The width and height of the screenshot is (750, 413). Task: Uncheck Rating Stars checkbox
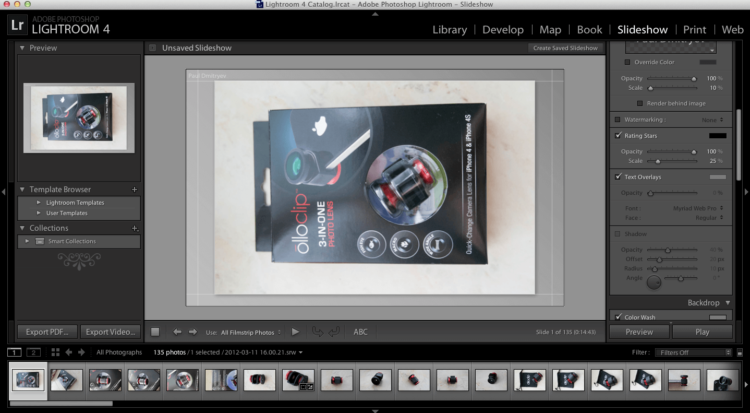point(618,135)
